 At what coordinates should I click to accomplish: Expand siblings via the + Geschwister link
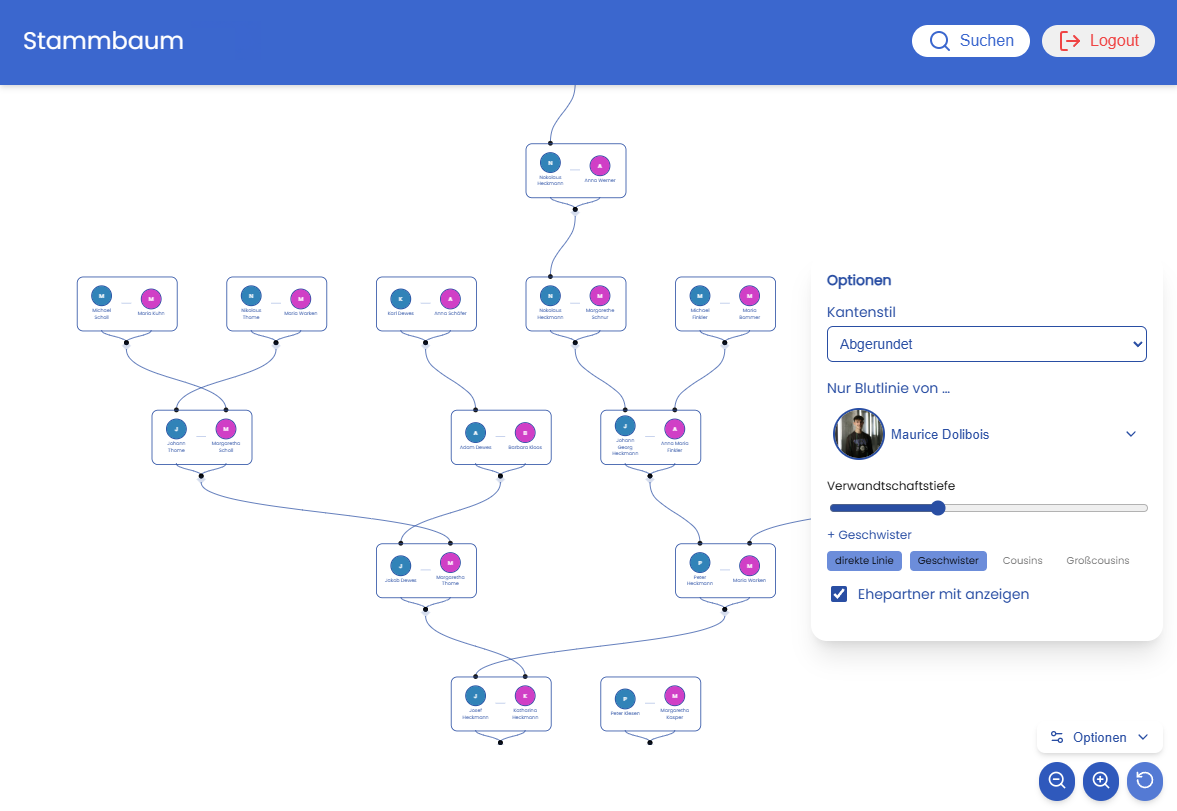click(x=869, y=534)
